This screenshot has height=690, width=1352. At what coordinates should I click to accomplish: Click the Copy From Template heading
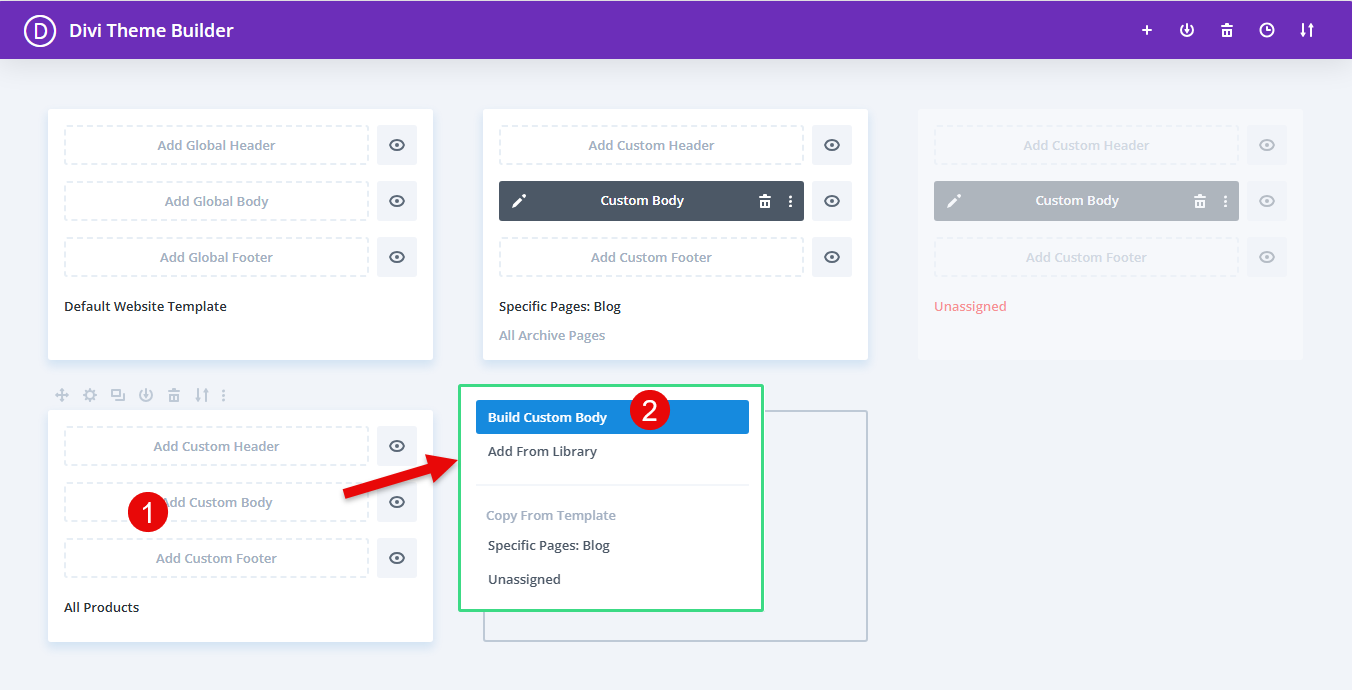[x=551, y=515]
